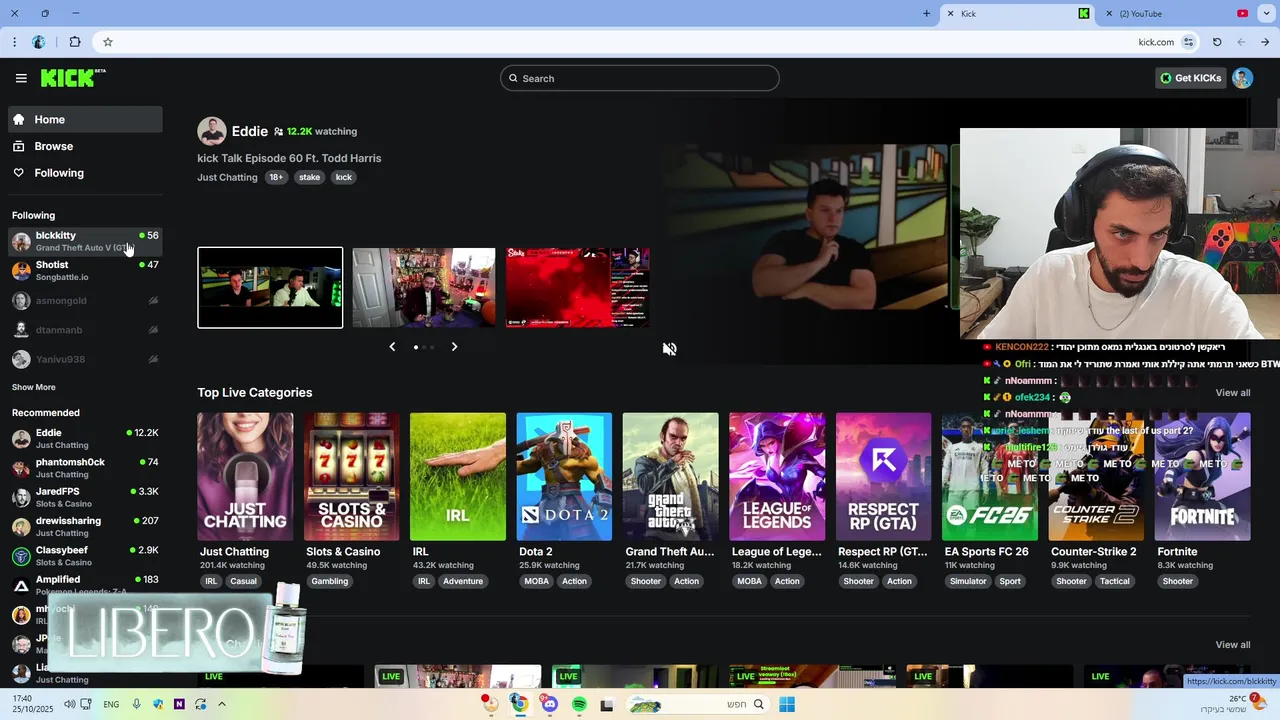Screen dimensions: 1280x720
Task: Click Gambling tag under Slots & Casino
Action: (x=329, y=581)
